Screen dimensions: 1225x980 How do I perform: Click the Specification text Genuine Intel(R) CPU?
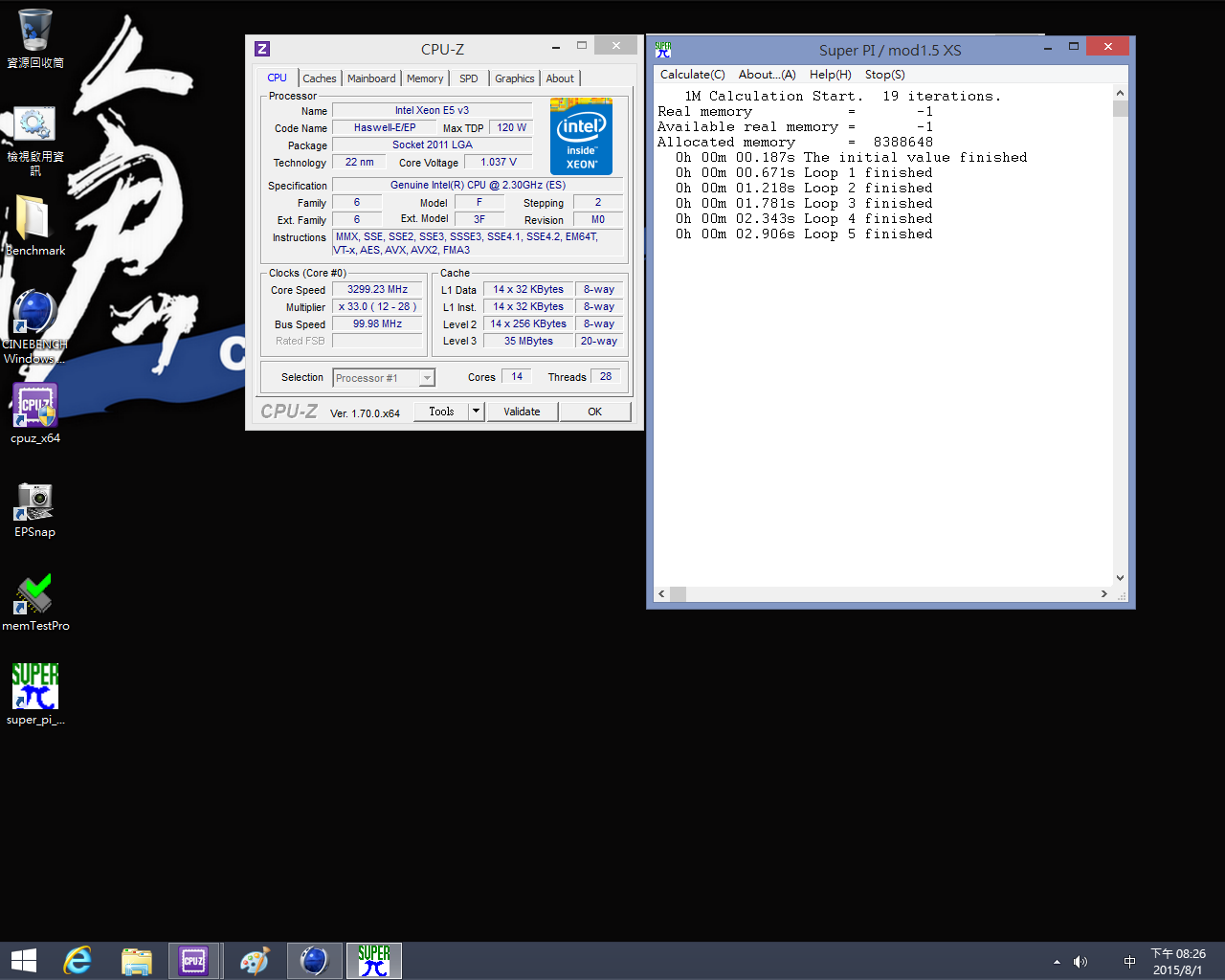478,185
